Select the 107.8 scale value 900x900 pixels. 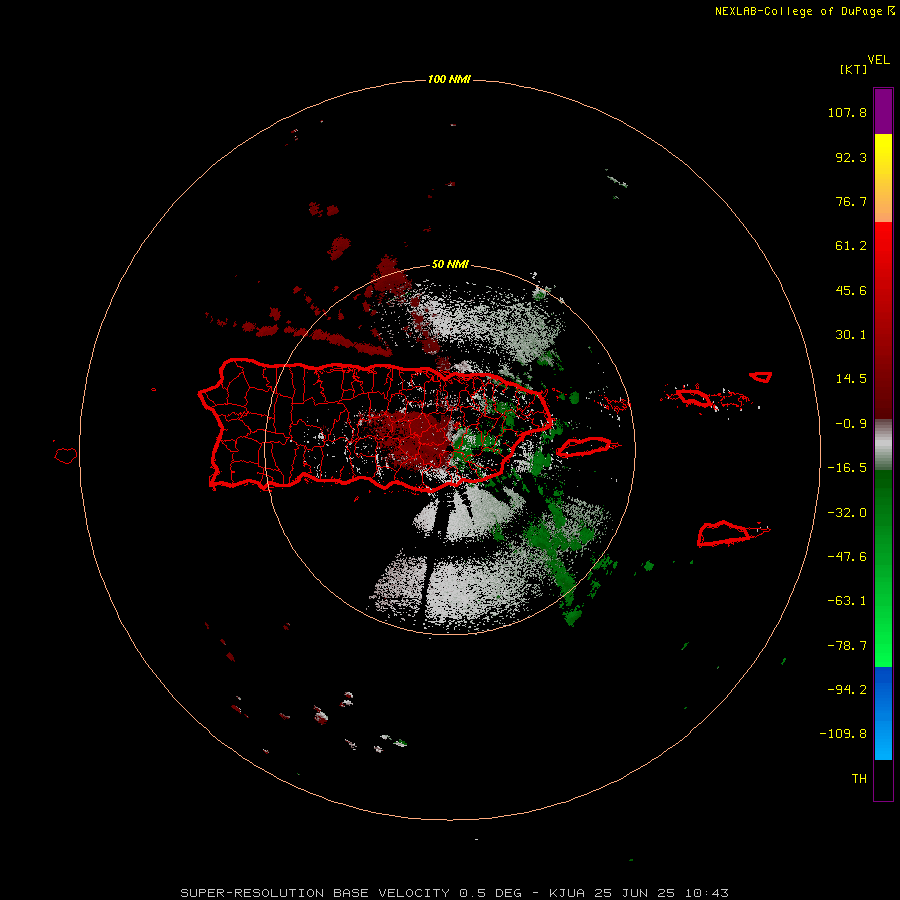pos(847,112)
